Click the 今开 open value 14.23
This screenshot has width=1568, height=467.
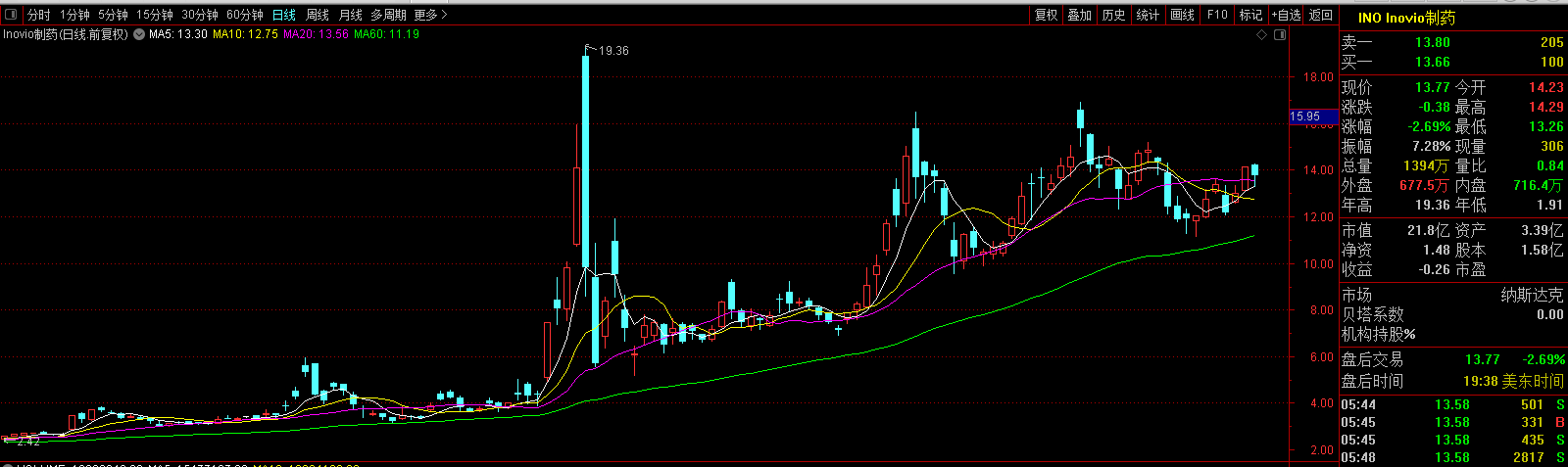1546,87
